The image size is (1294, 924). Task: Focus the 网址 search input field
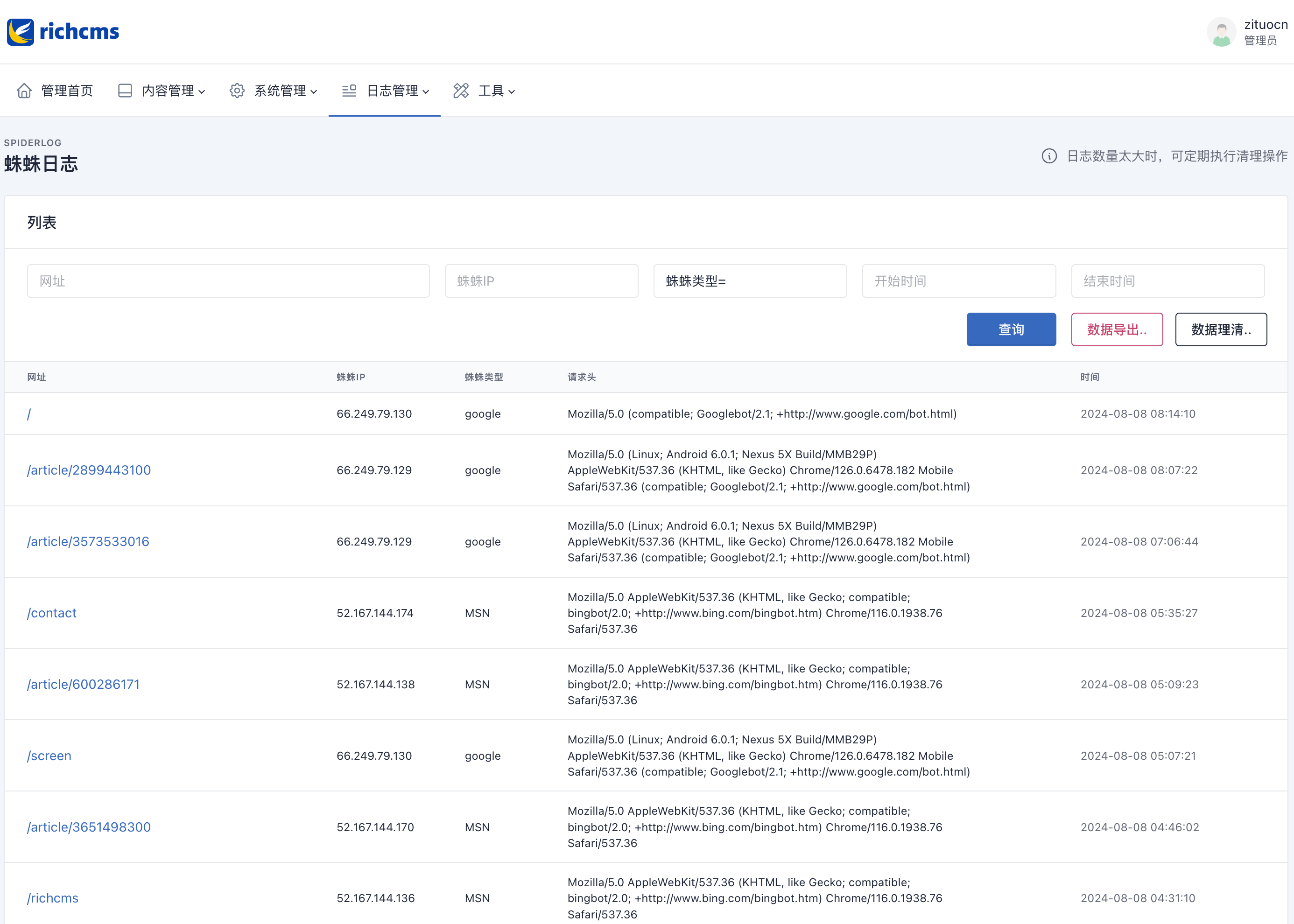click(228, 281)
